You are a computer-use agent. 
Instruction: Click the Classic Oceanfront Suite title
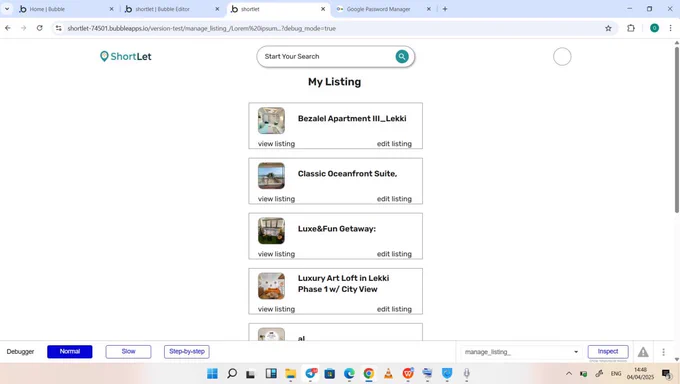pos(347,174)
